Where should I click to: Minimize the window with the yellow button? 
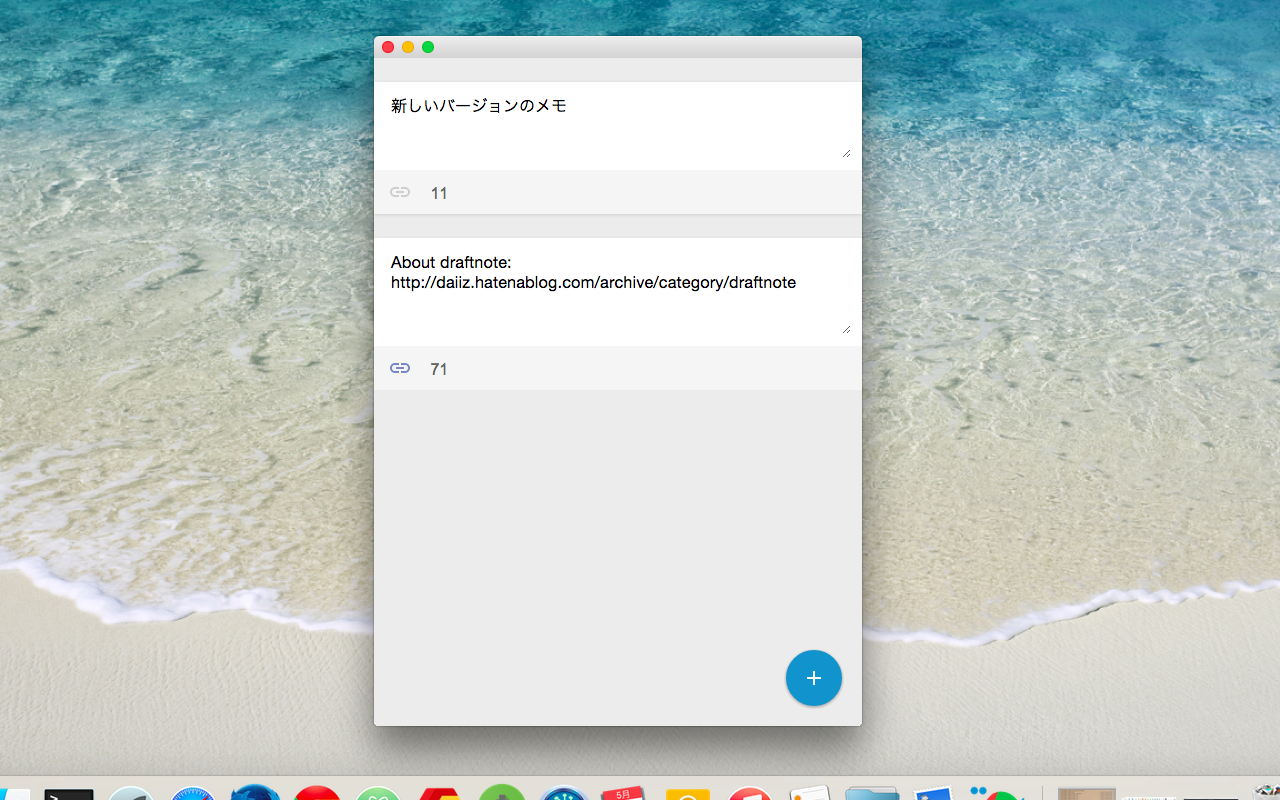(408, 47)
